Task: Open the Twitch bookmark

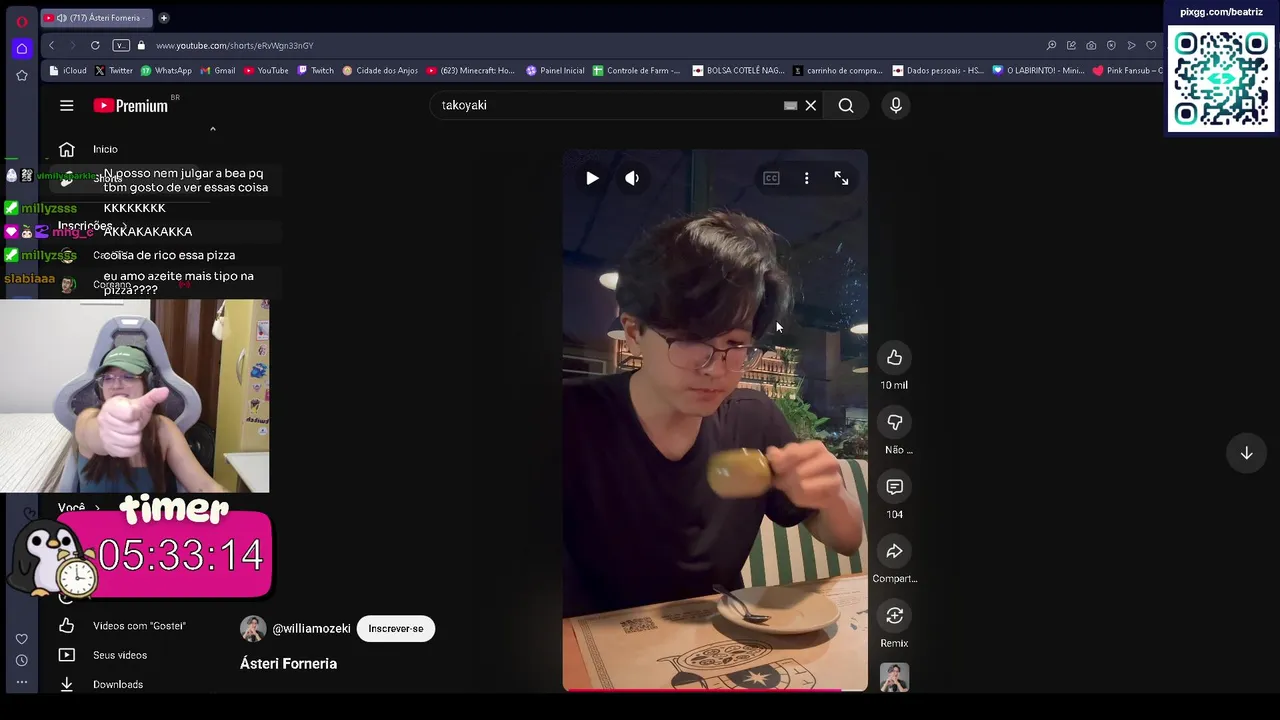Action: [316, 71]
